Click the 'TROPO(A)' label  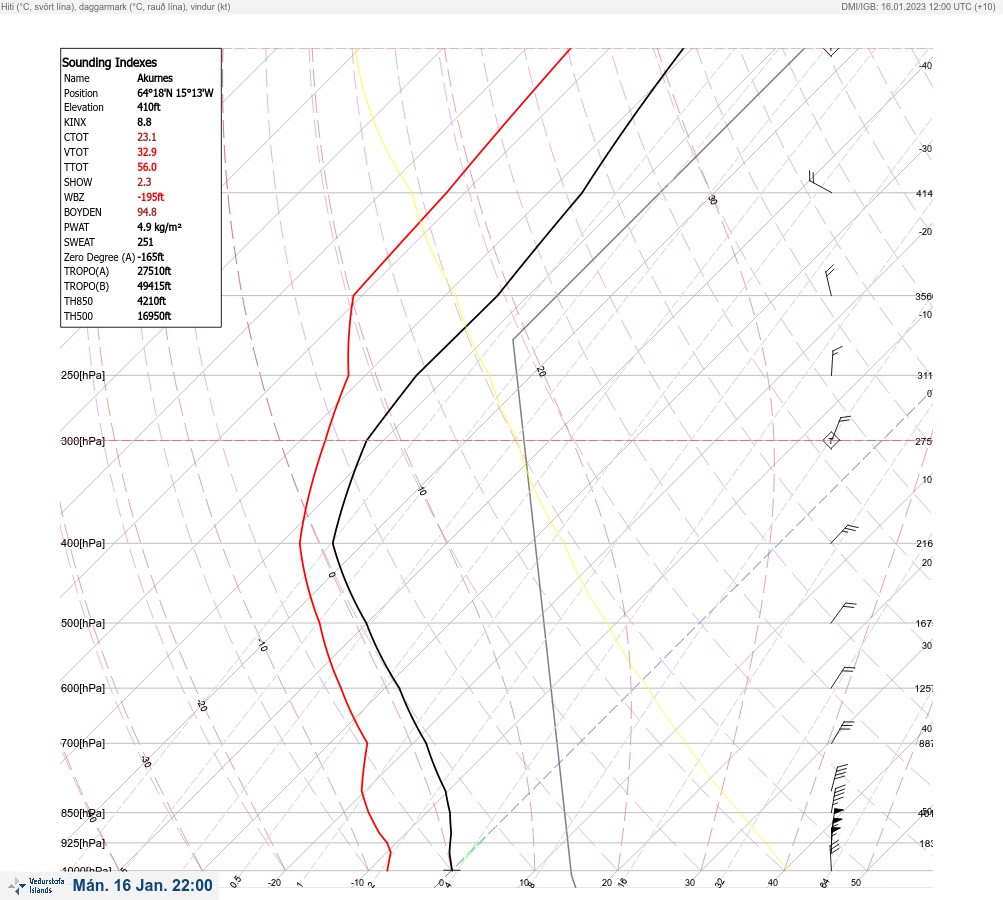pos(86,271)
